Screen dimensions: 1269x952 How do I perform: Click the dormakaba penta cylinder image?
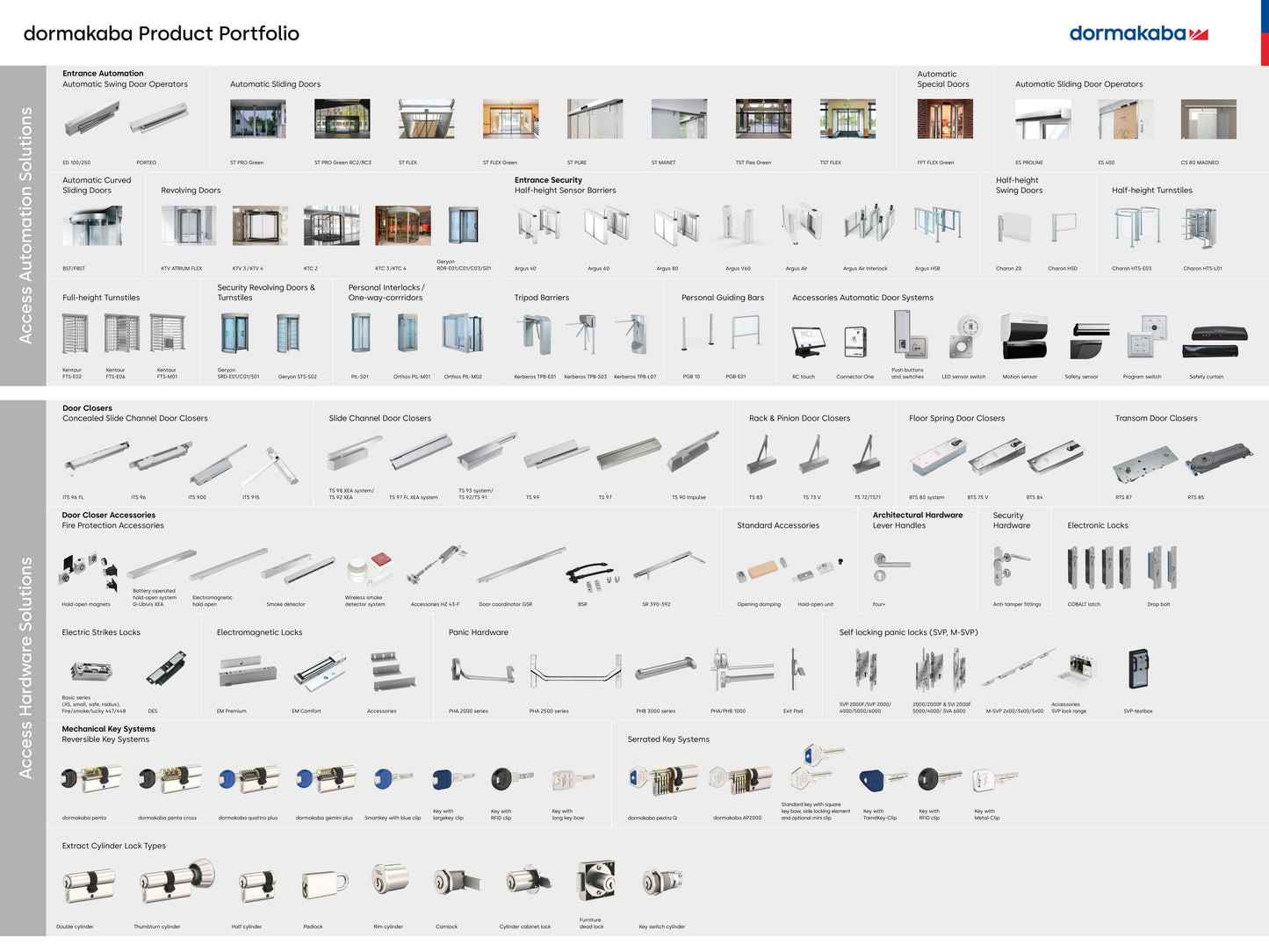tap(91, 778)
